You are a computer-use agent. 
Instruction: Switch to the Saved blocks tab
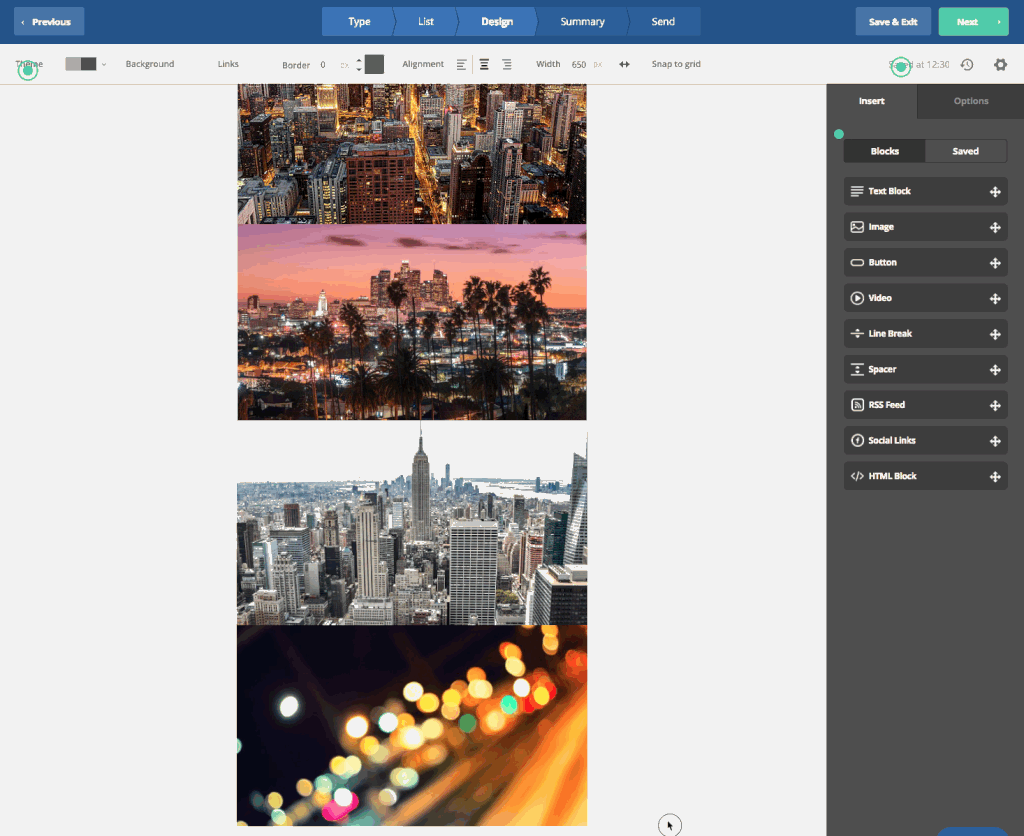[x=965, y=151]
